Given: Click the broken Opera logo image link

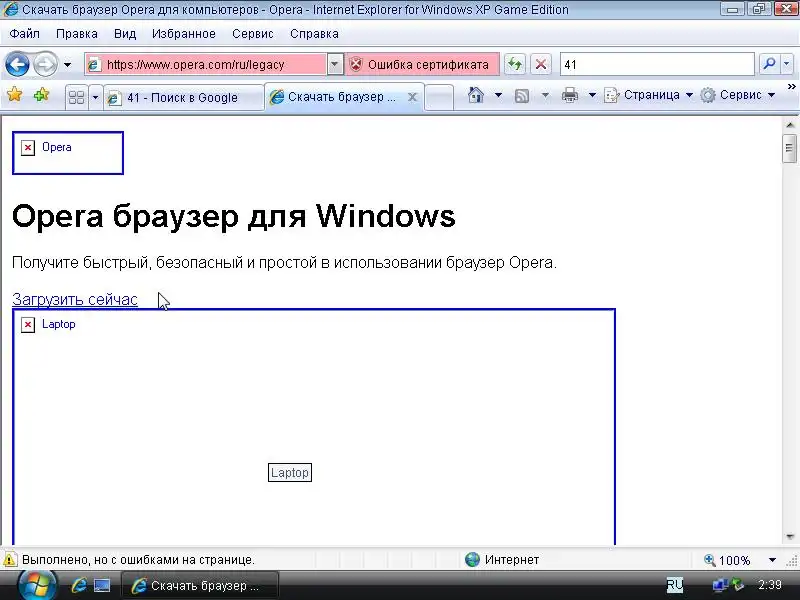Looking at the screenshot, I should tap(68, 153).
